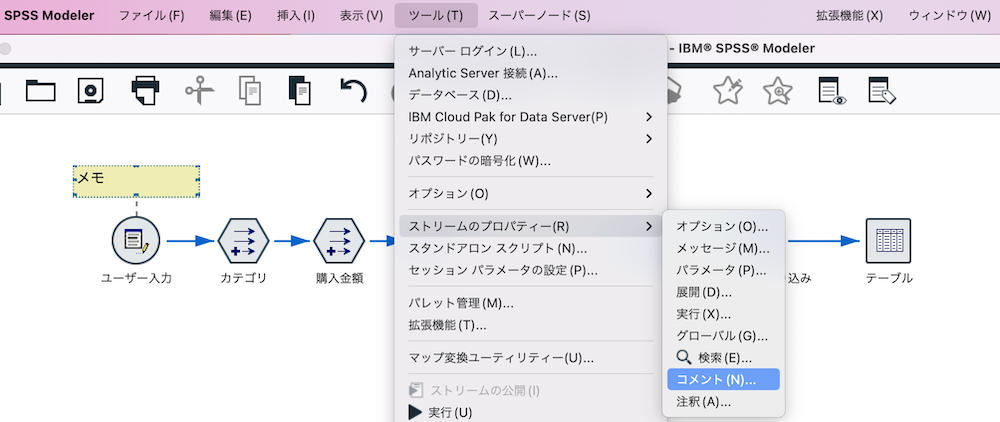
Task: Choose パレット管理 (M)...
Action: pyautogui.click(x=531, y=303)
